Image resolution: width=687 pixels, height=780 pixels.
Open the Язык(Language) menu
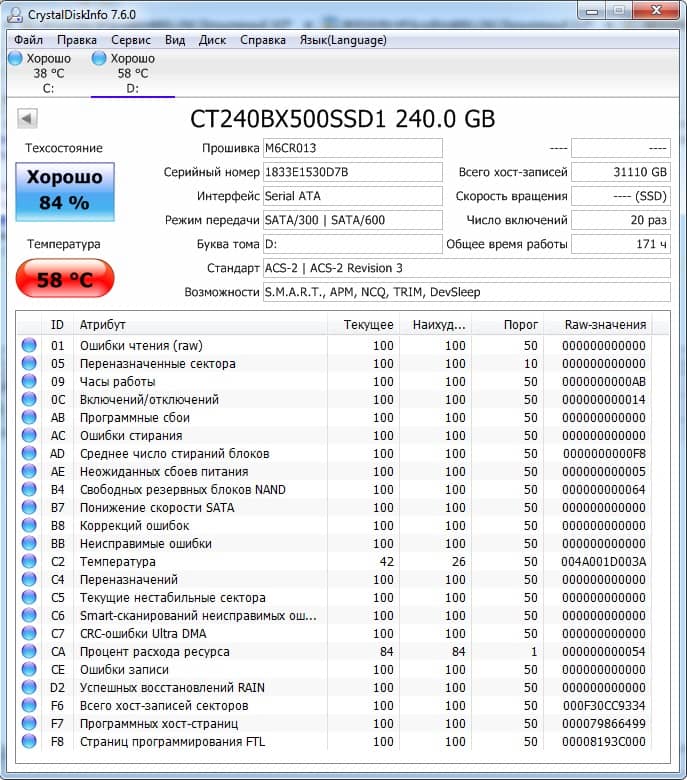[343, 40]
